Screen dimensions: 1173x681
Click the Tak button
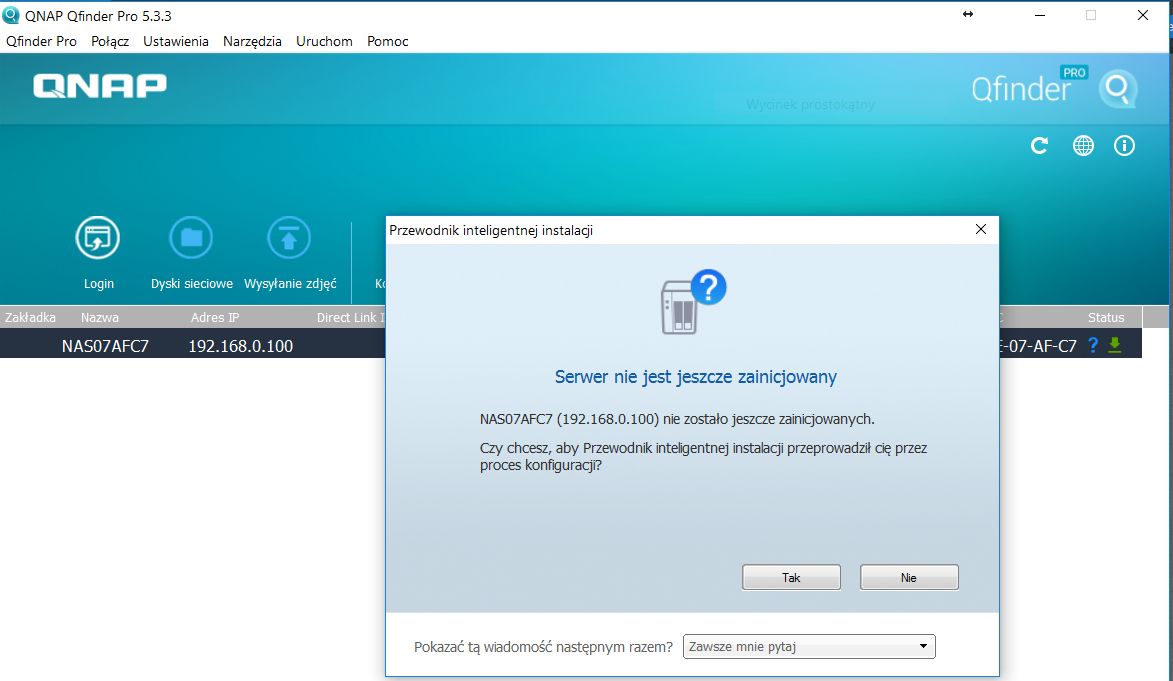click(x=791, y=577)
